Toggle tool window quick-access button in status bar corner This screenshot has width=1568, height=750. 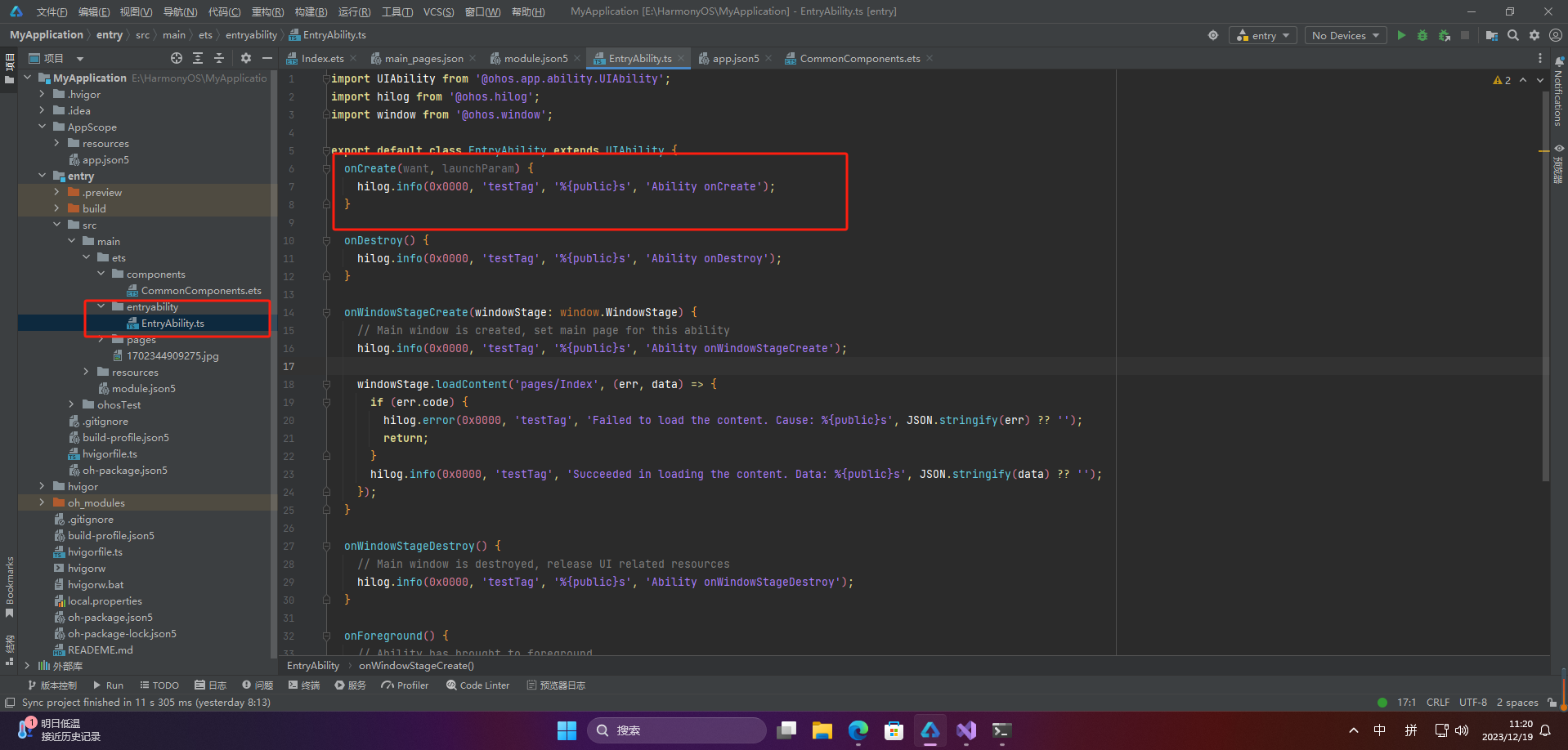point(9,703)
